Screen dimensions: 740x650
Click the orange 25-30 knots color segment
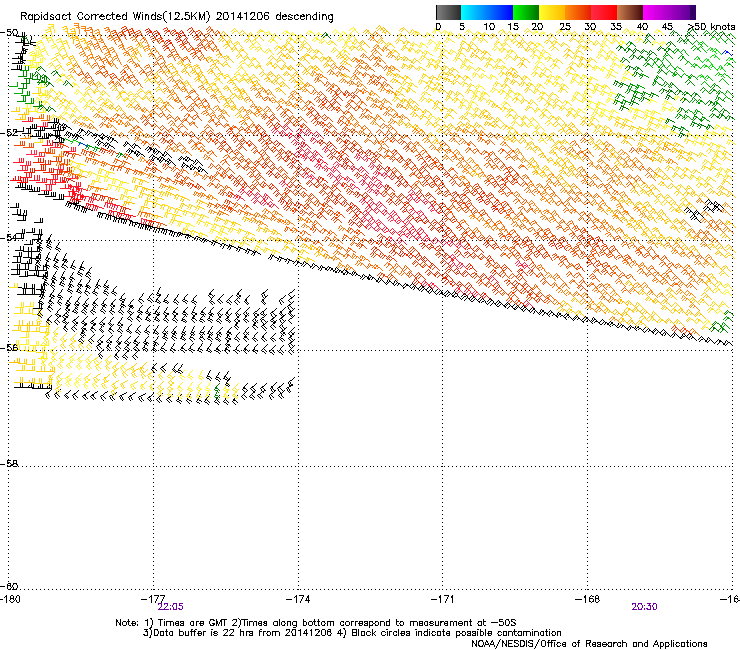(x=578, y=13)
